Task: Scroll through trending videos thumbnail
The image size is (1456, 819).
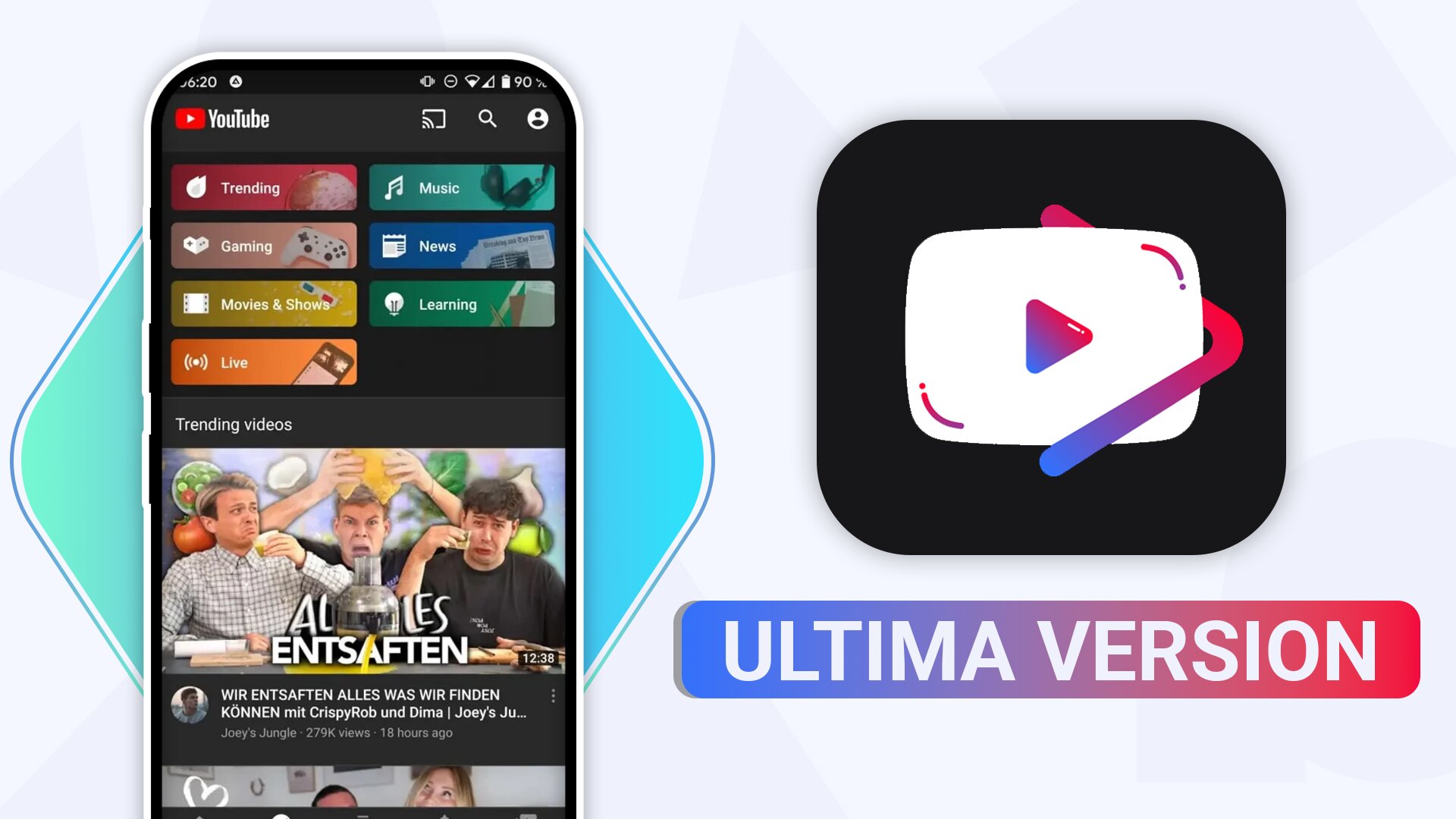Action: pos(364,561)
